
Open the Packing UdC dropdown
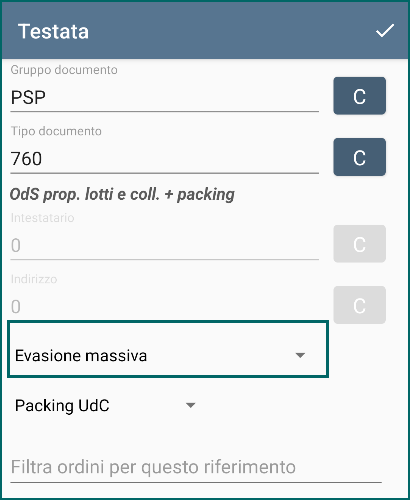[106, 406]
